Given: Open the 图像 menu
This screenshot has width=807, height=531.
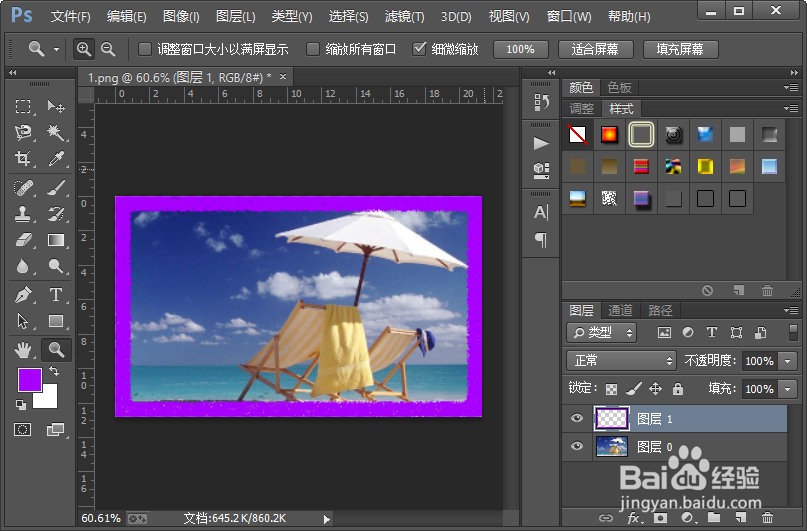Looking at the screenshot, I should (x=181, y=16).
